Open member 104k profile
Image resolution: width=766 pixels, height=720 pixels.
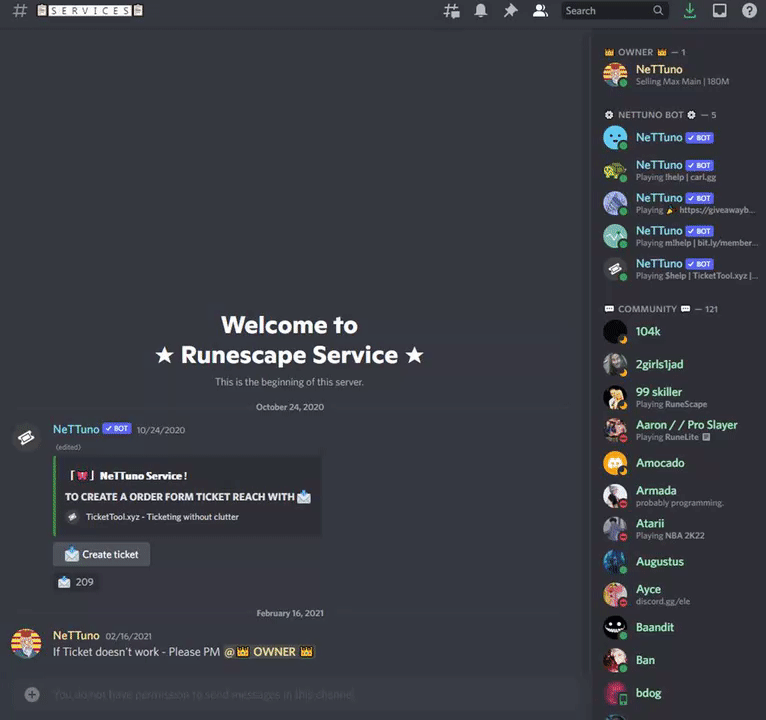pos(680,332)
